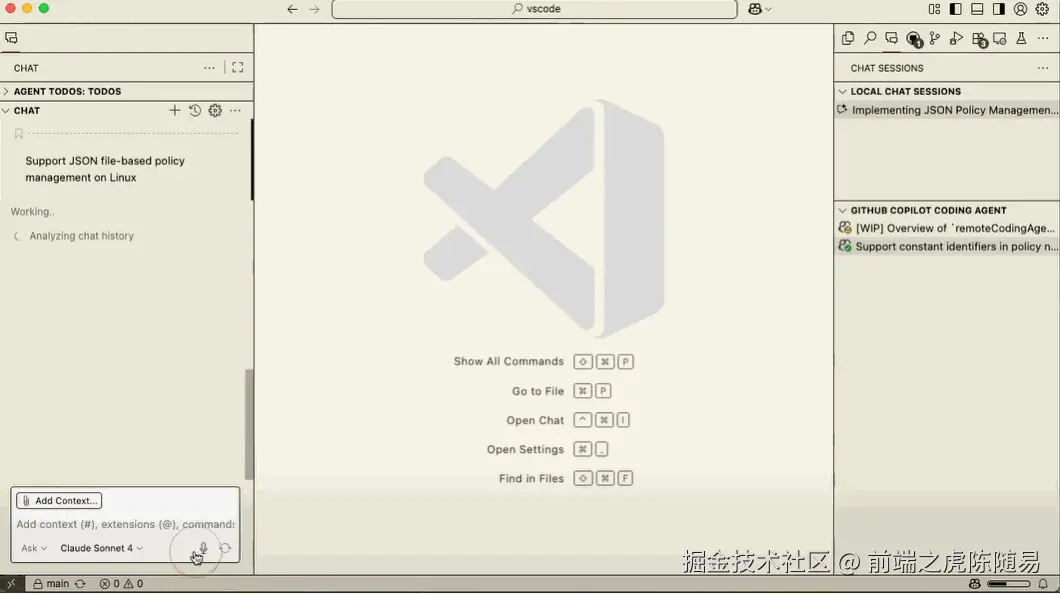The width and height of the screenshot is (1060, 594).
Task: Click Go to File shortcut hint
Action: click(561, 391)
